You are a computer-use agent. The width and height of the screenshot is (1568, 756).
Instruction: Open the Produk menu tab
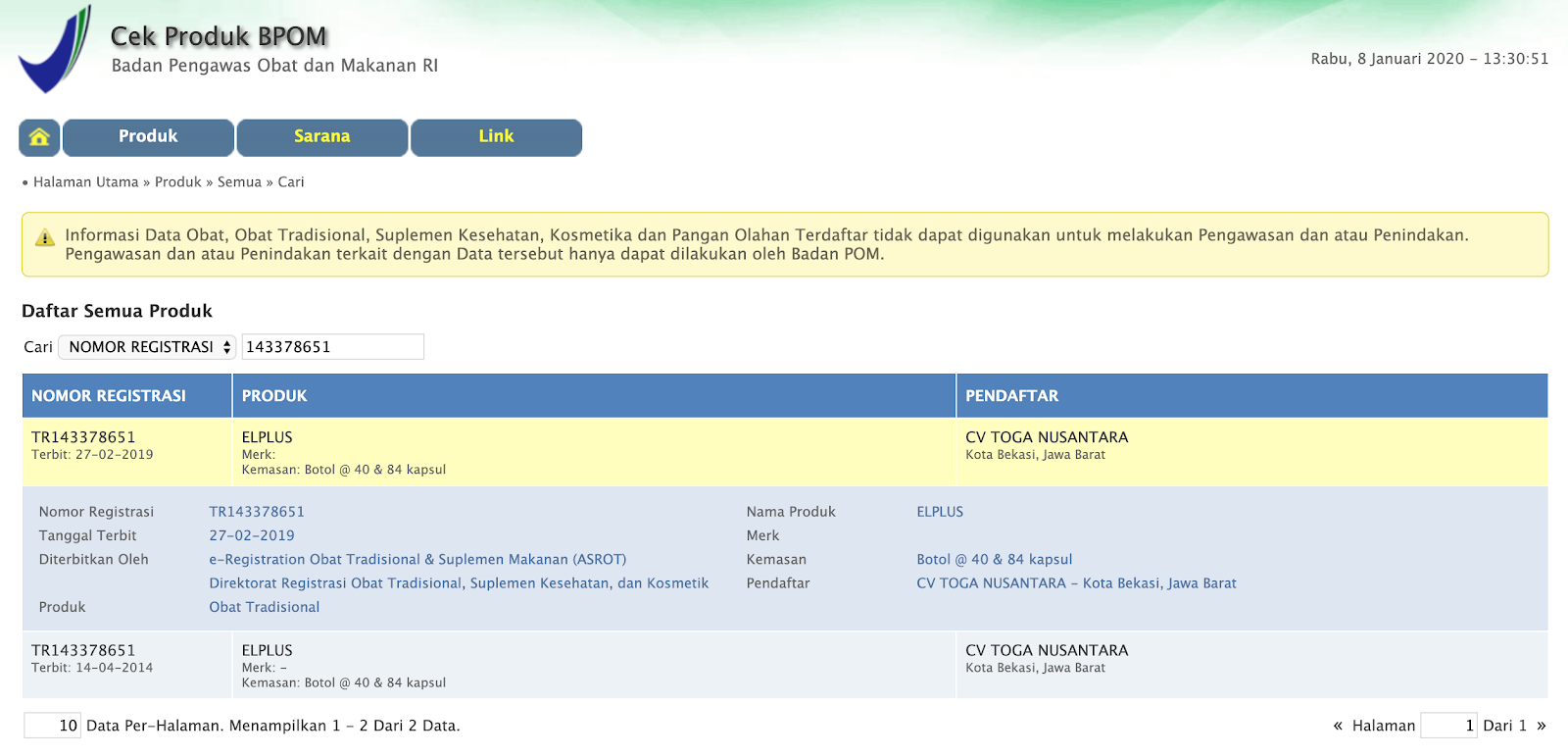pos(148,137)
